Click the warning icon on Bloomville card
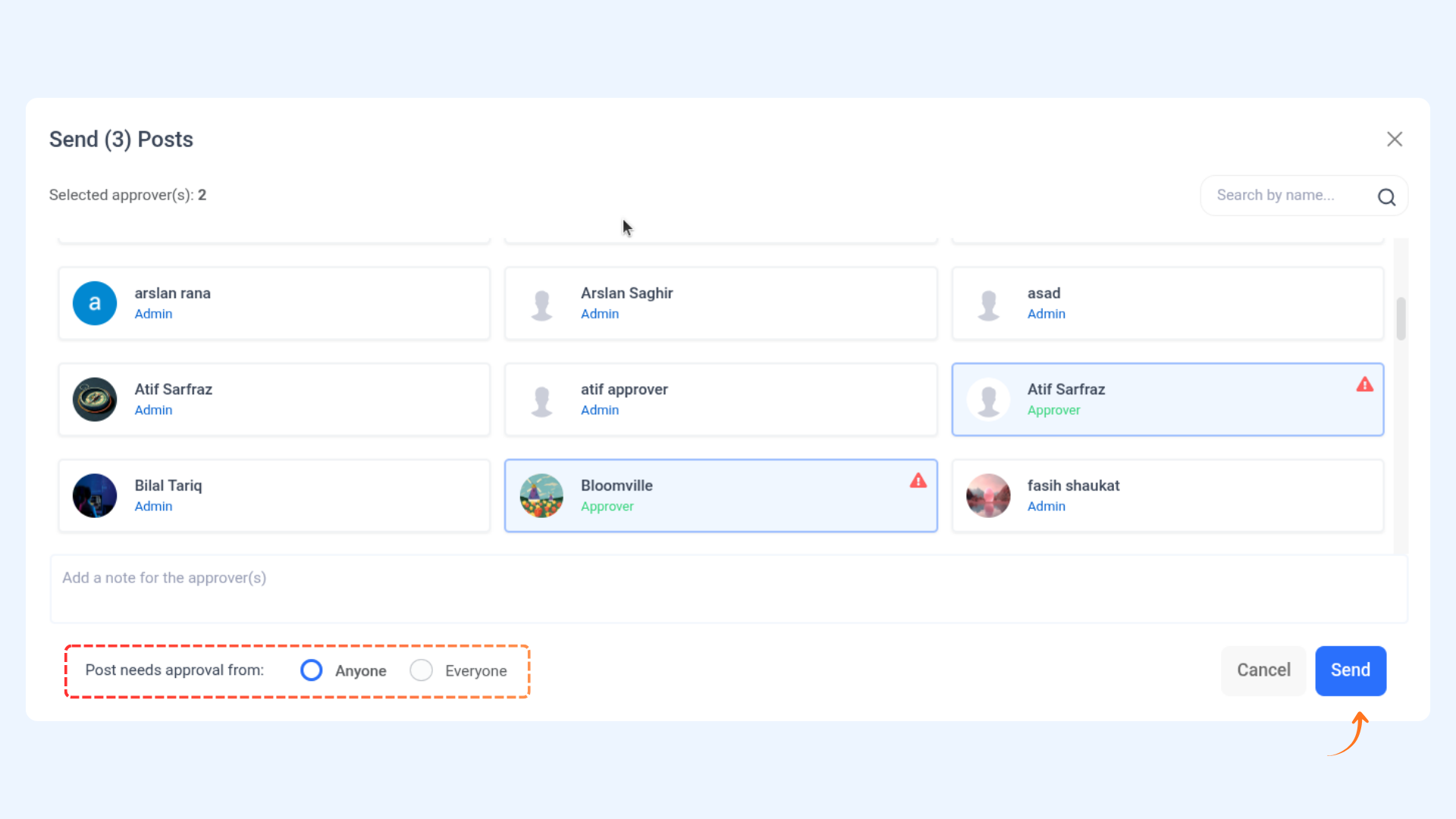Screen dimensions: 1456x819 coord(918,481)
